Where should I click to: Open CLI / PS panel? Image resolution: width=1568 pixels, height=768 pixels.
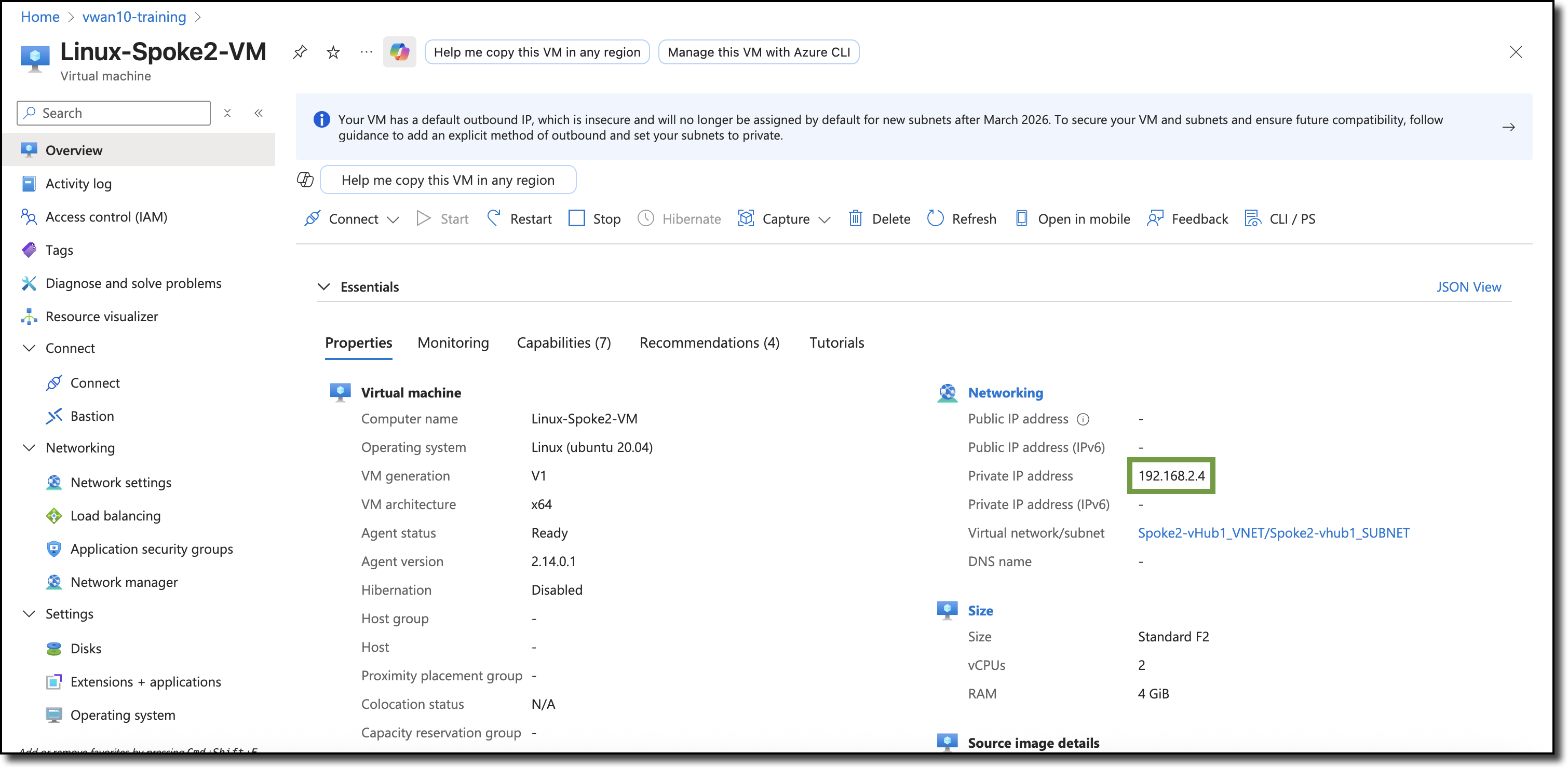[1280, 218]
